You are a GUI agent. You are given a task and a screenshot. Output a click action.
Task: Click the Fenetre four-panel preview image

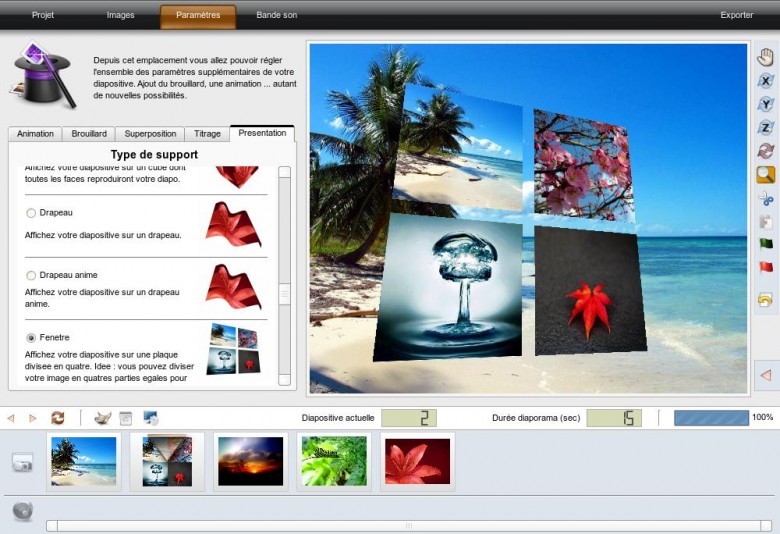pos(234,348)
